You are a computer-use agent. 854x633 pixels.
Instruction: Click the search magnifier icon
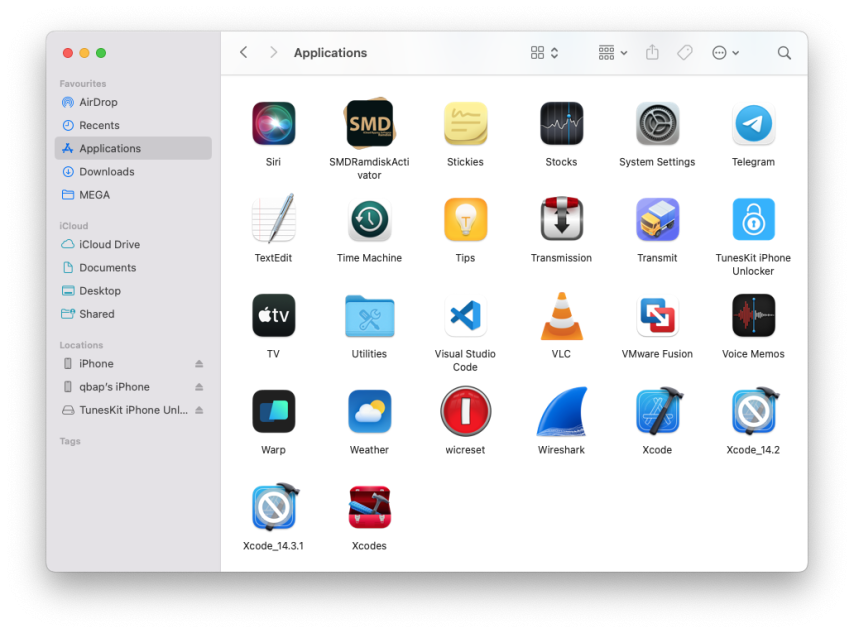tap(784, 52)
